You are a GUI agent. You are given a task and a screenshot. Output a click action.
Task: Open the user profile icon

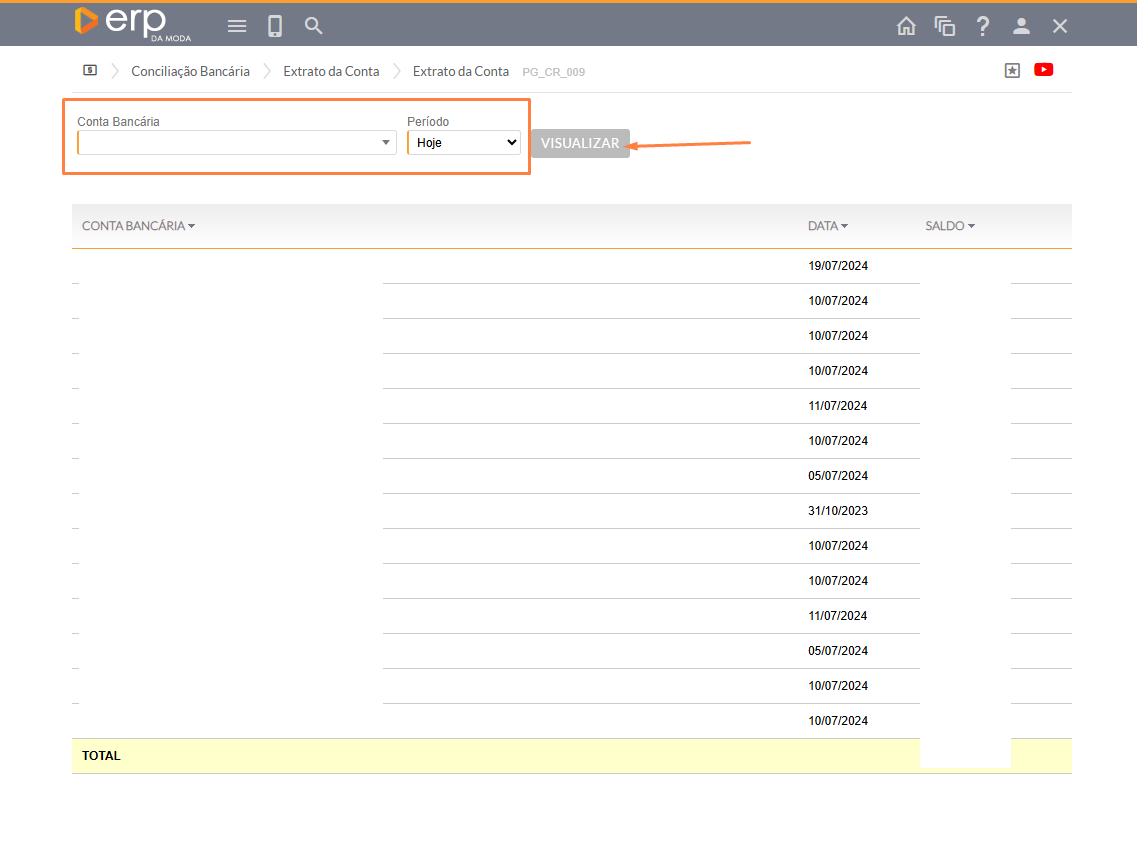pyautogui.click(x=1021, y=26)
